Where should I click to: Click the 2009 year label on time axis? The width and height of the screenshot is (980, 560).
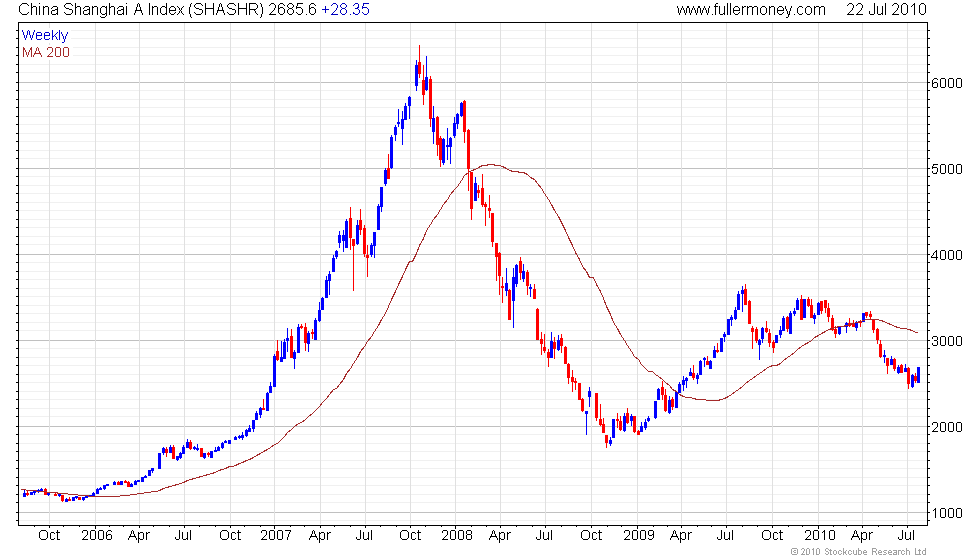coord(638,535)
